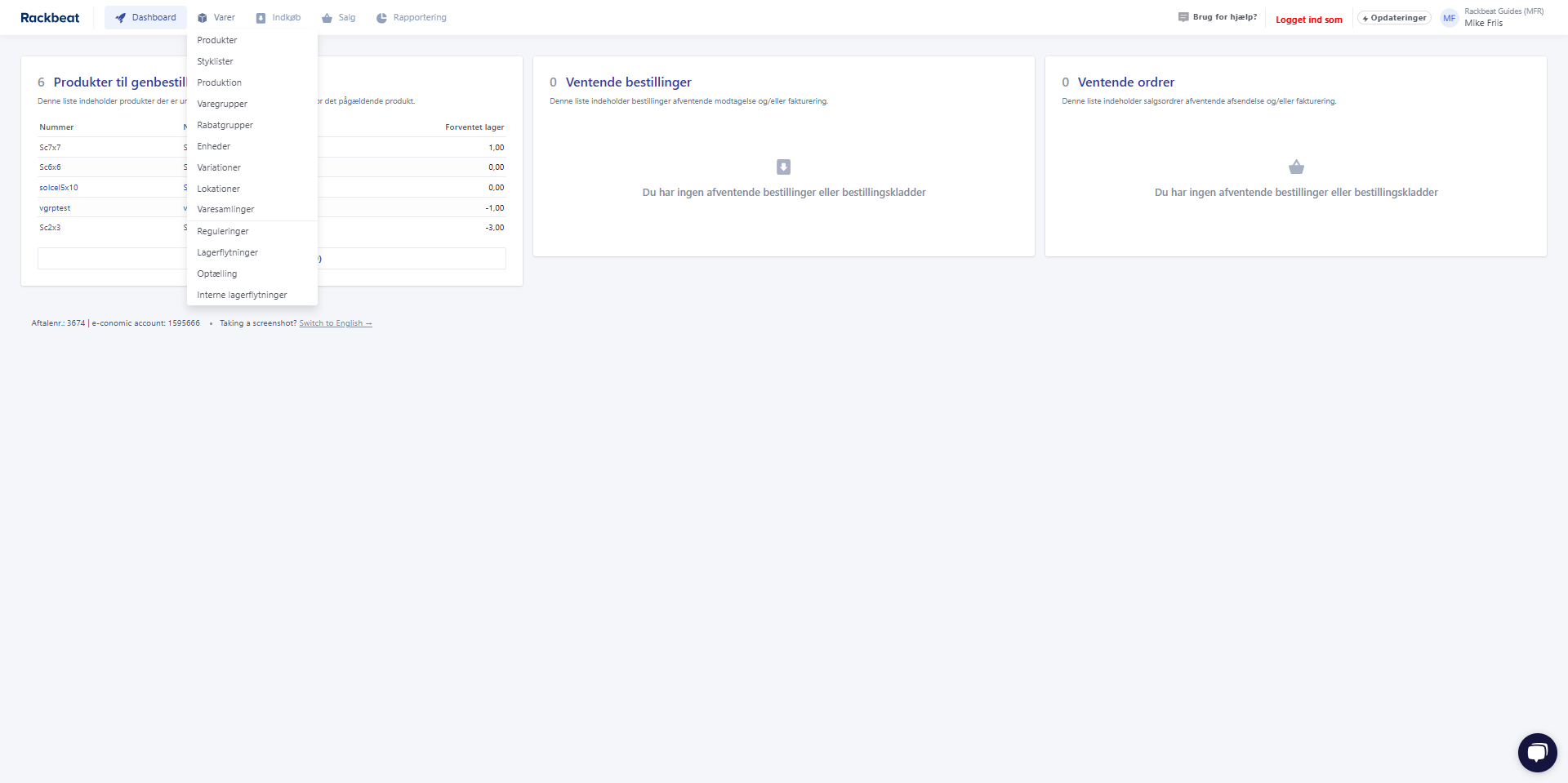This screenshot has height=783, width=1568.
Task: Select Reguleringer from the menu
Action: (252, 231)
